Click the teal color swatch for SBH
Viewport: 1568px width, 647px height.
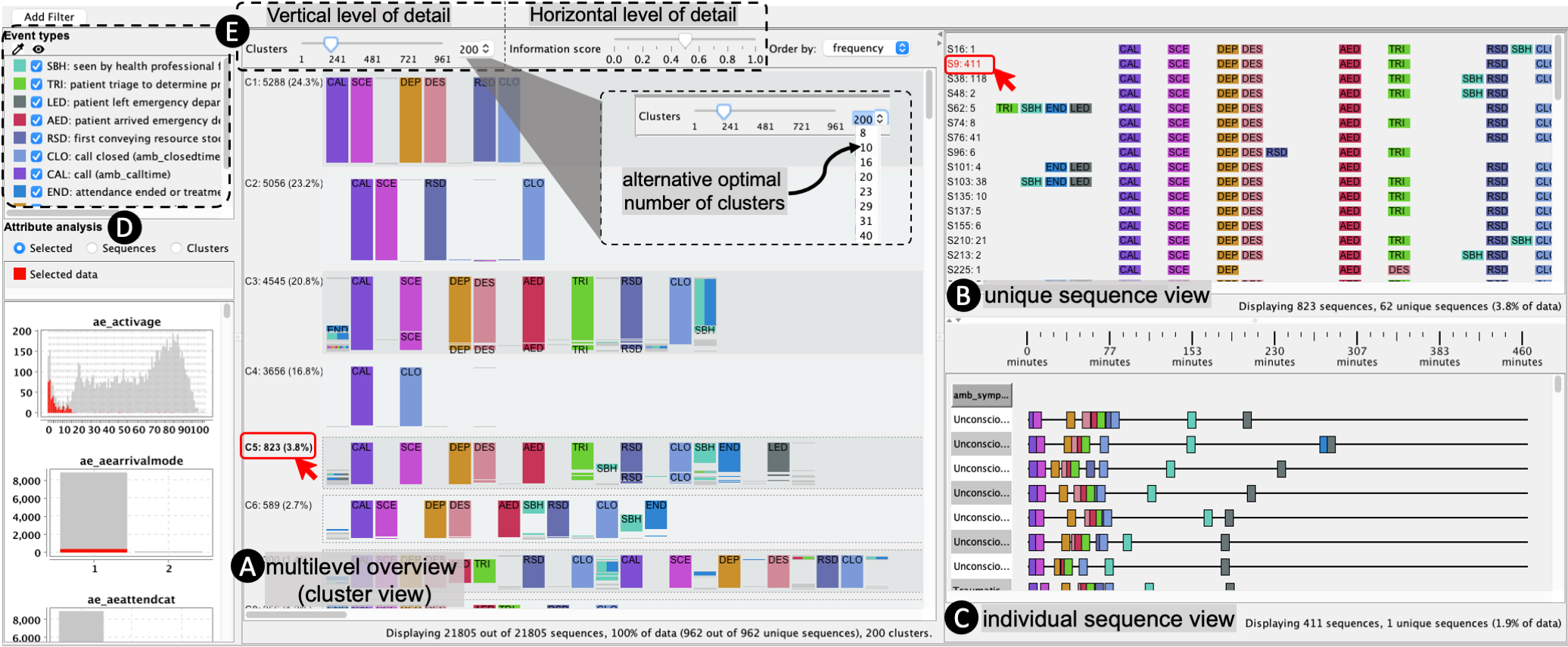click(20, 66)
